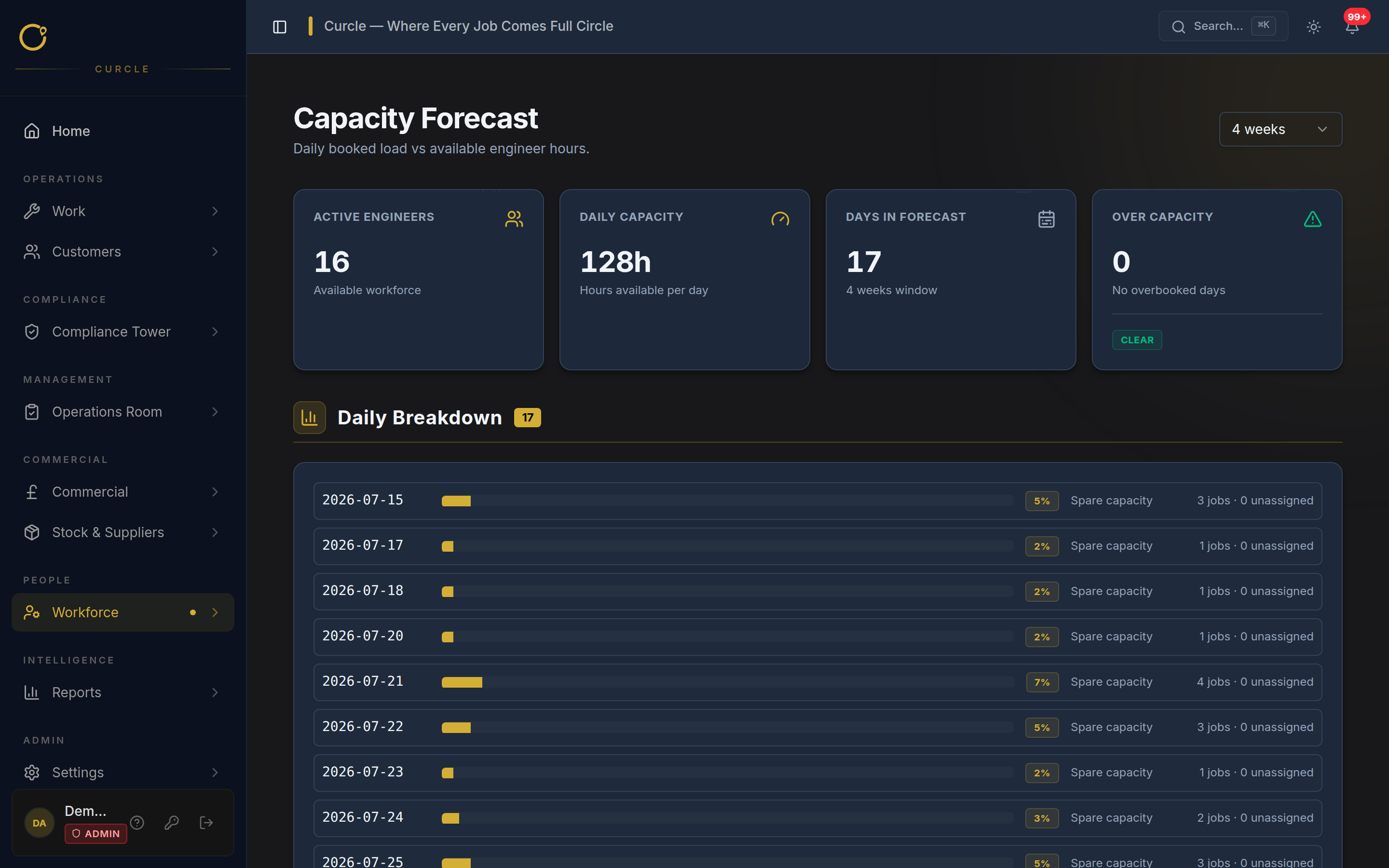Click 'Spare capacity' in 2026-07-18 row
This screenshot has height=868, width=1389.
(x=1111, y=591)
